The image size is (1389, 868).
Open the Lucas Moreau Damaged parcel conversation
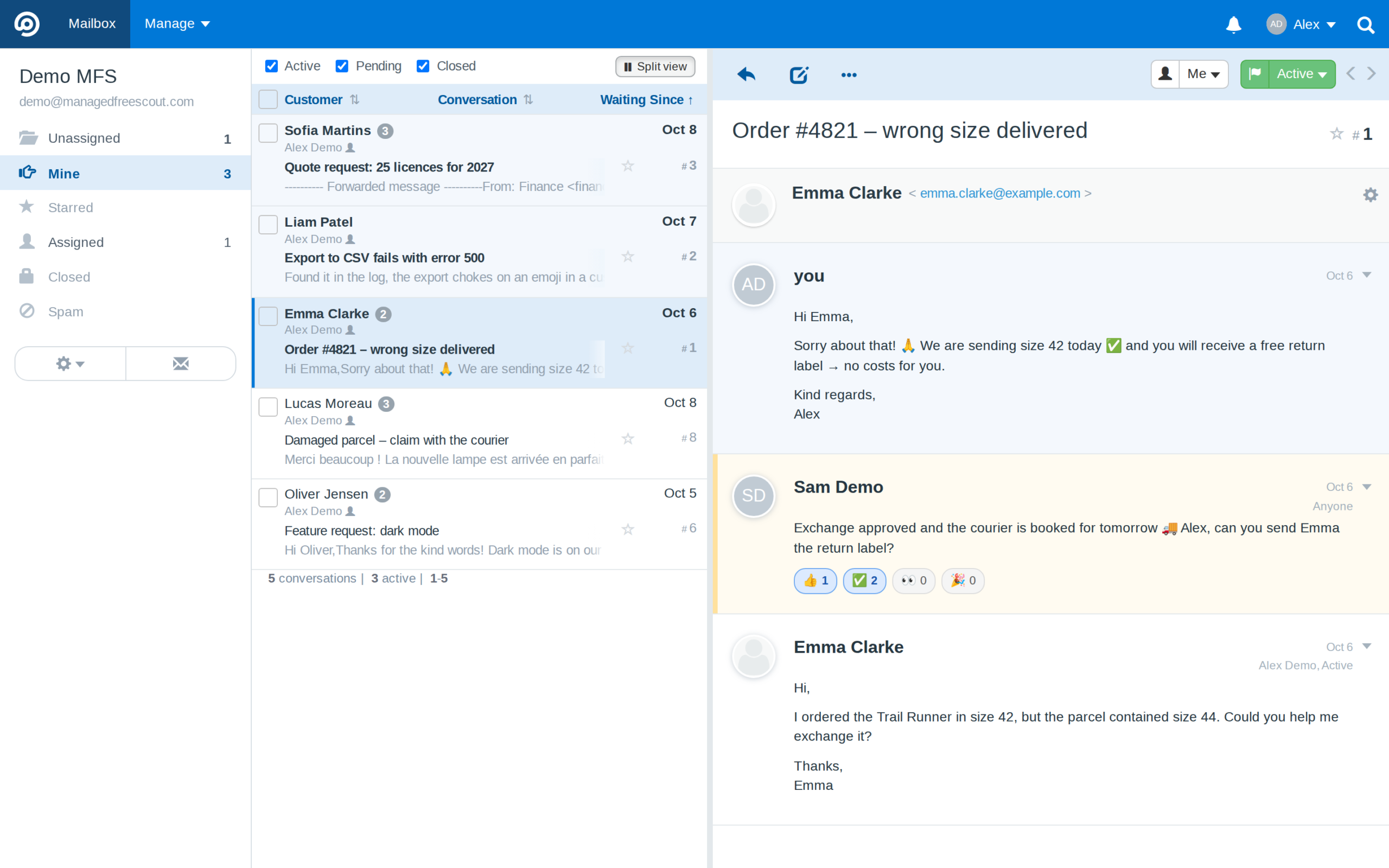click(x=479, y=433)
